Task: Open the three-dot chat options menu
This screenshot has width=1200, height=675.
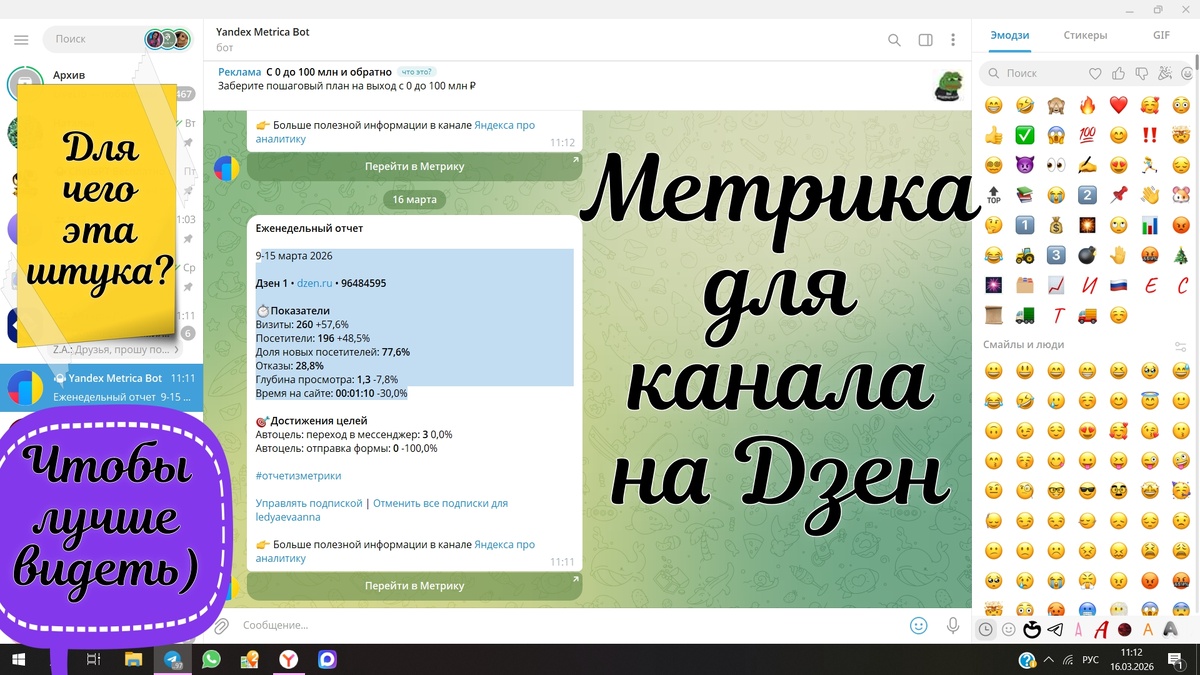Action: pos(953,40)
